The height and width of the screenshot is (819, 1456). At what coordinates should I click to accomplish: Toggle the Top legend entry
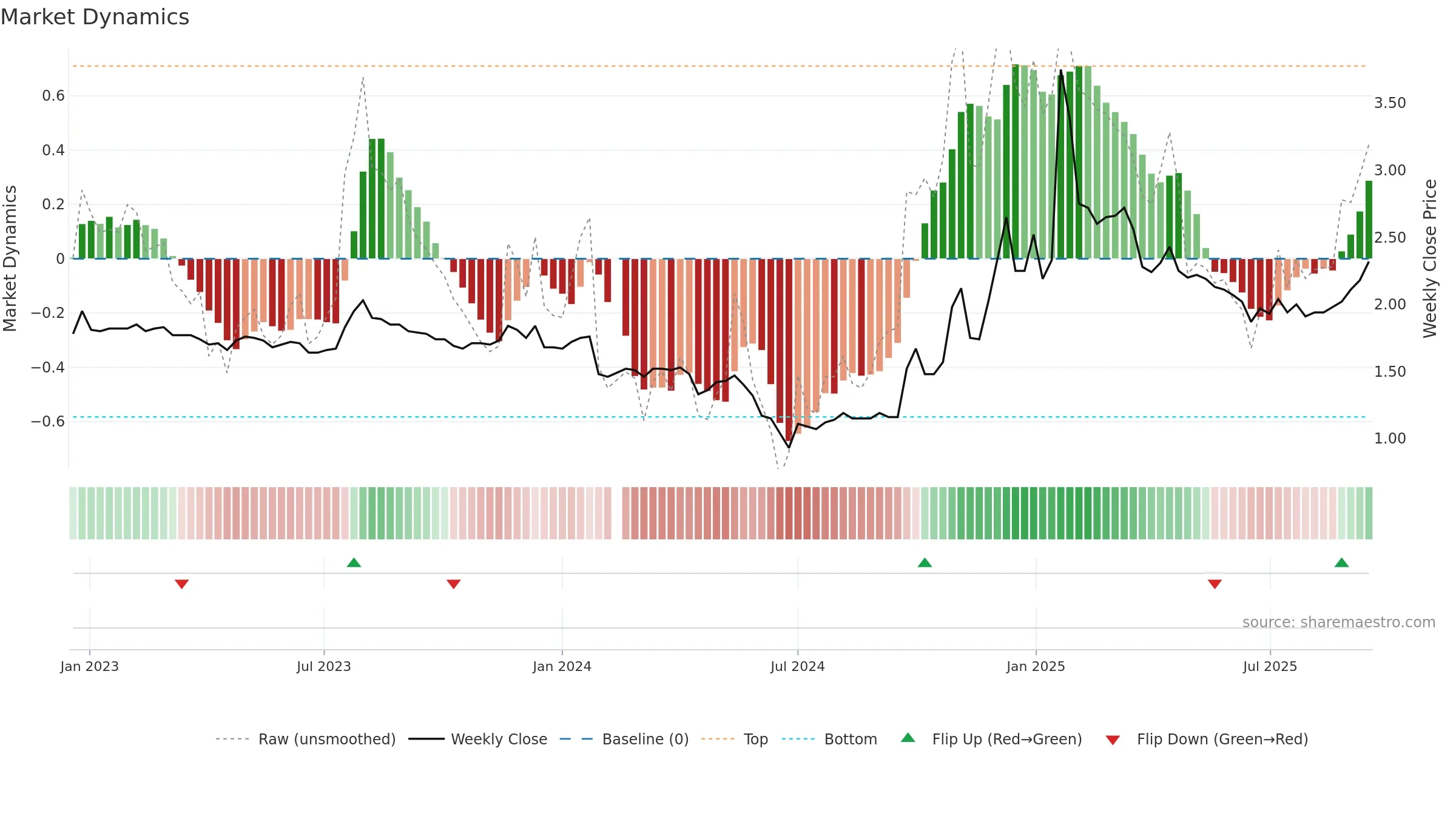click(735, 739)
